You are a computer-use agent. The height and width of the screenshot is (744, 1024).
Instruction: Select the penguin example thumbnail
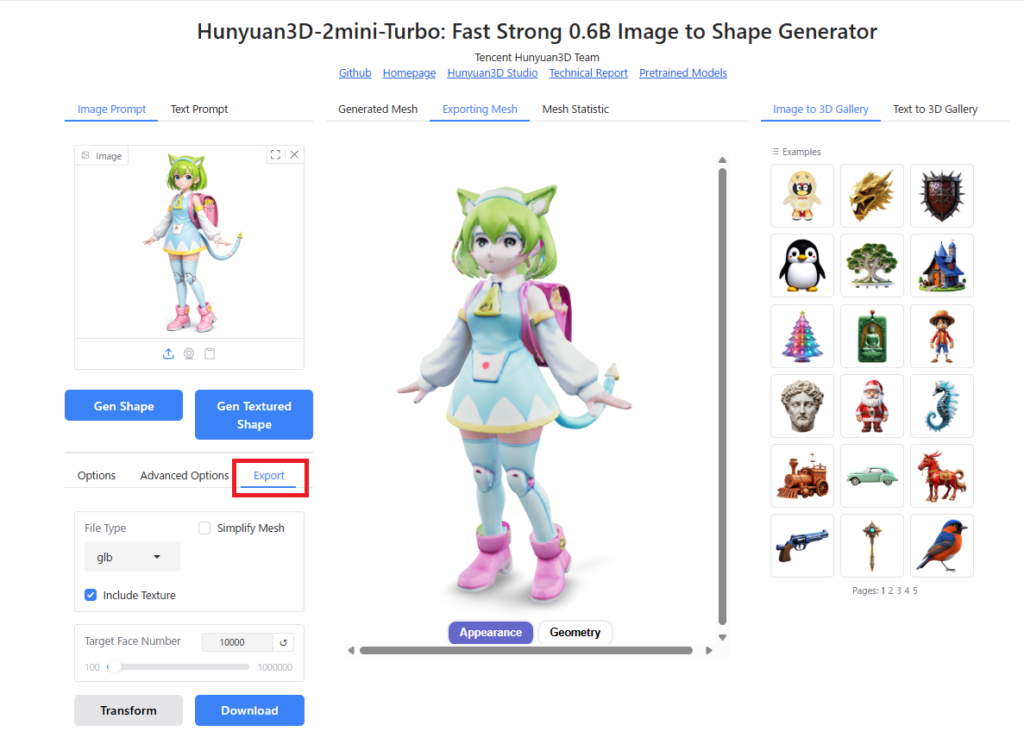click(x=803, y=266)
